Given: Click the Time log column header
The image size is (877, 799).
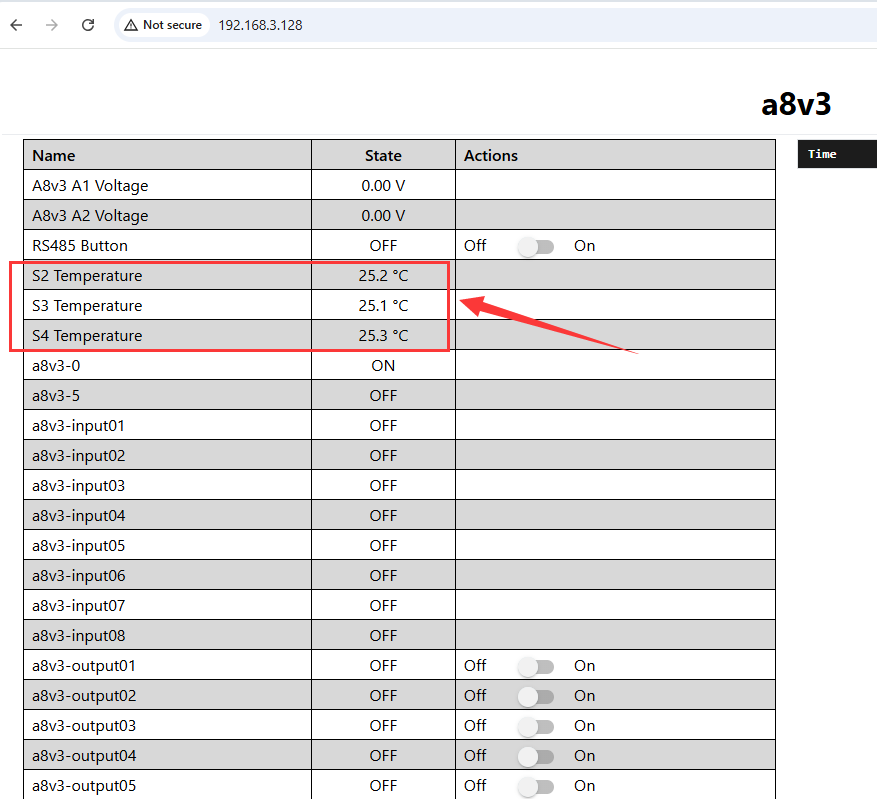Looking at the screenshot, I should click(822, 154).
